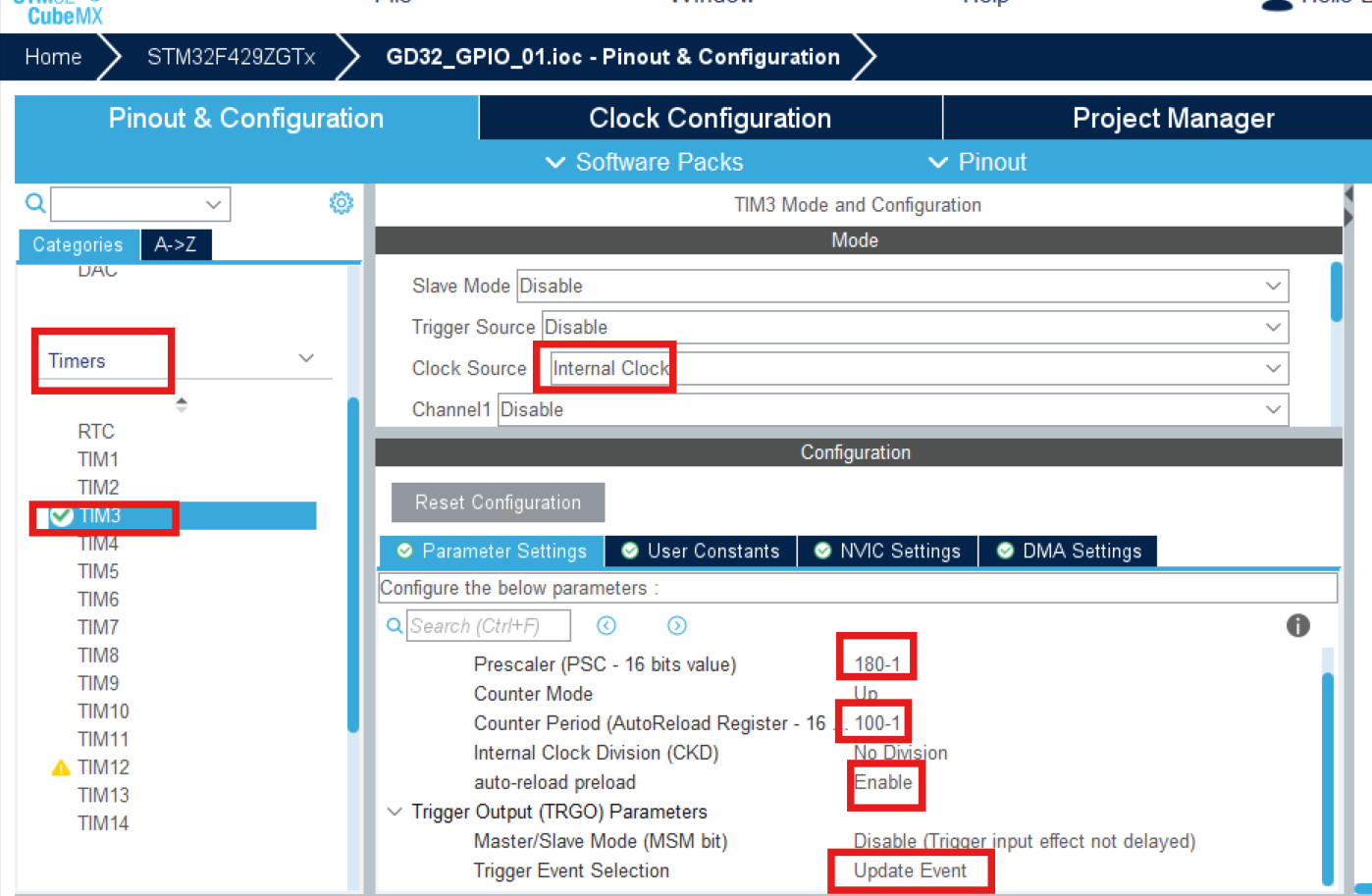Click the STM32CubeMX logo
This screenshot has height=896, width=1372.
(x=59, y=12)
